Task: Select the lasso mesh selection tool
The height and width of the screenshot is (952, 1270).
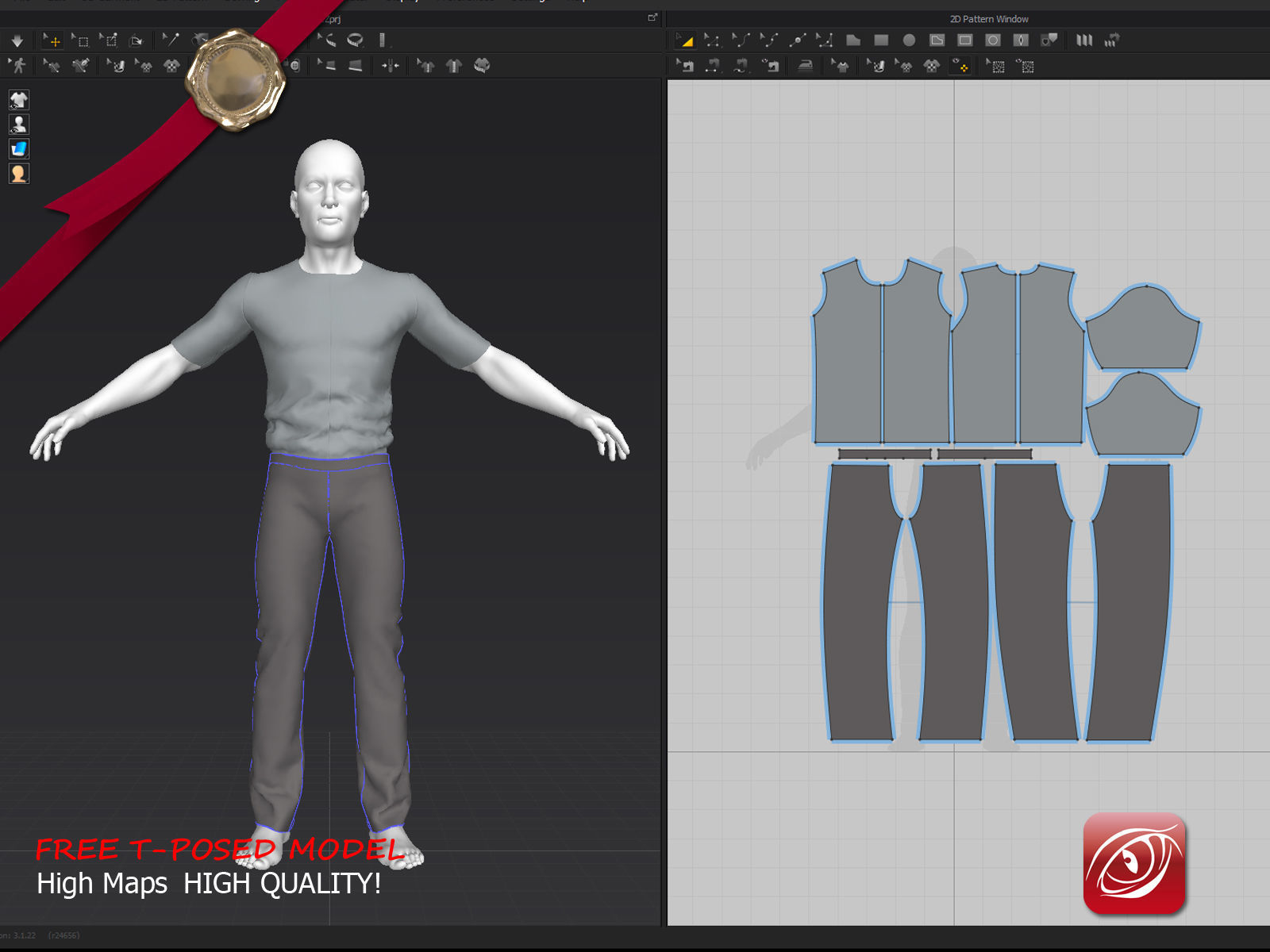Action: (x=109, y=40)
